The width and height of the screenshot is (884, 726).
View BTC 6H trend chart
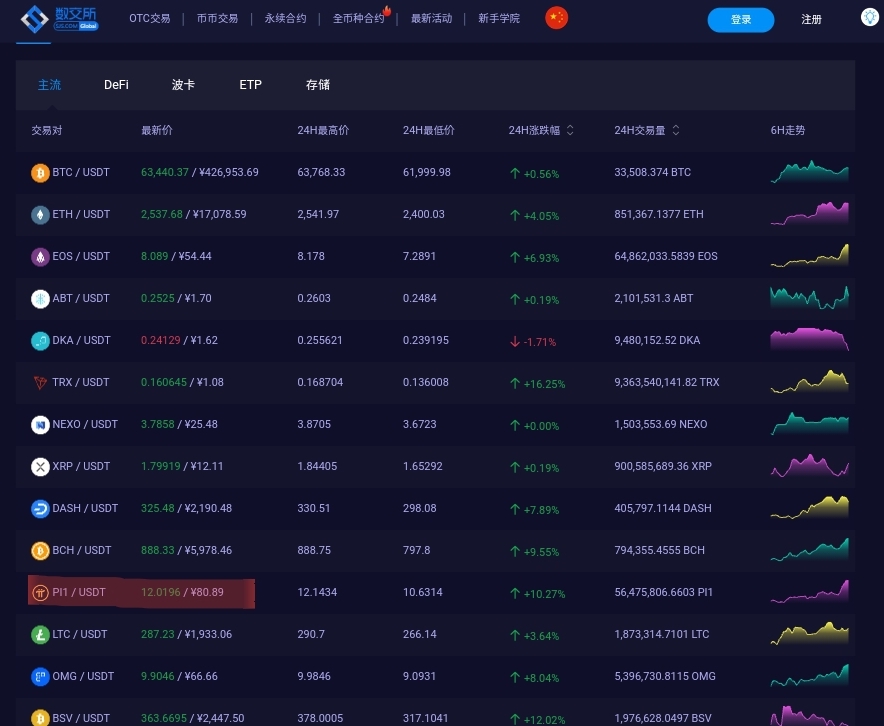[x=809, y=172]
